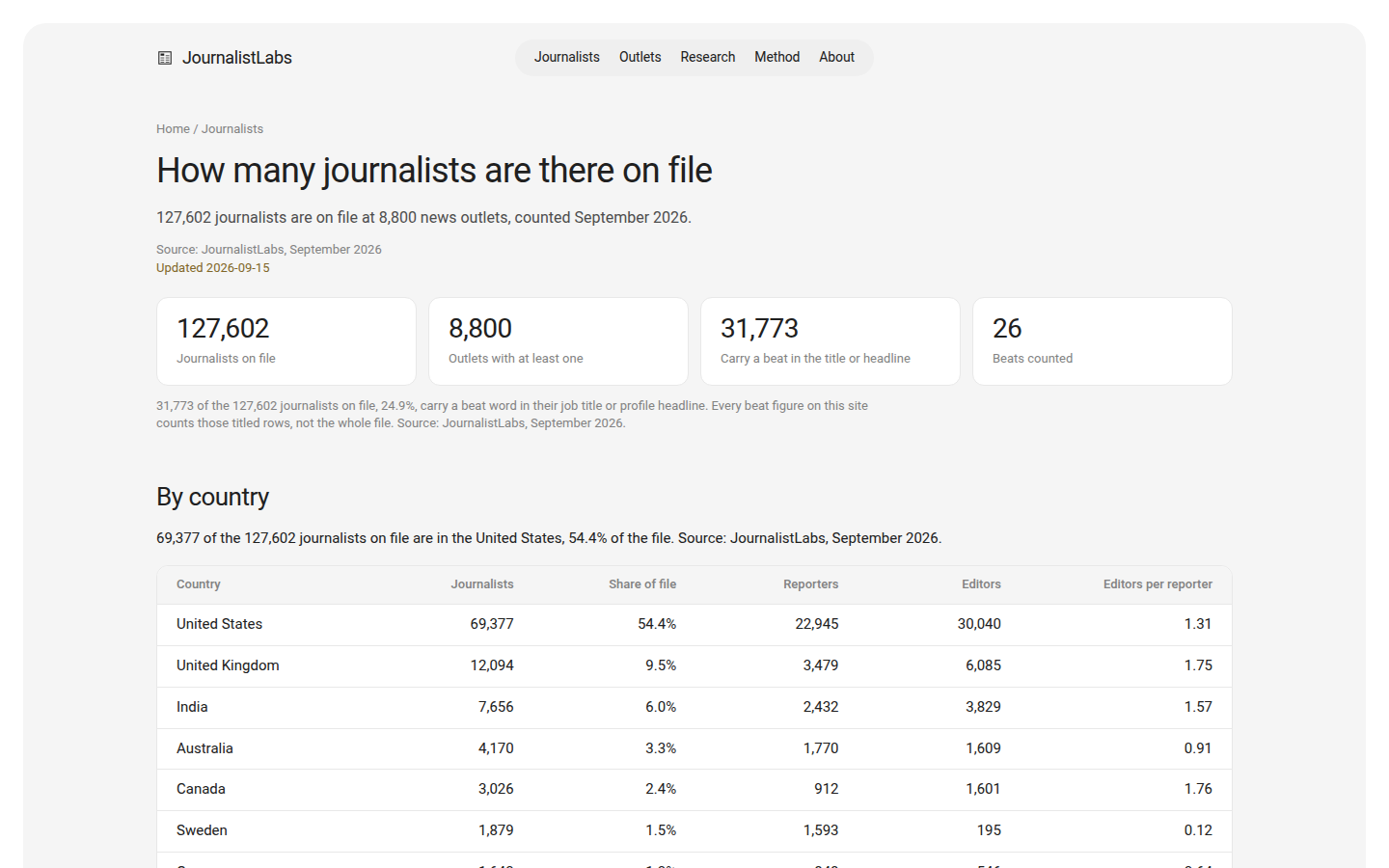The width and height of the screenshot is (1389, 868).
Task: Select the Australia row label
Action: pyautogui.click(x=204, y=748)
